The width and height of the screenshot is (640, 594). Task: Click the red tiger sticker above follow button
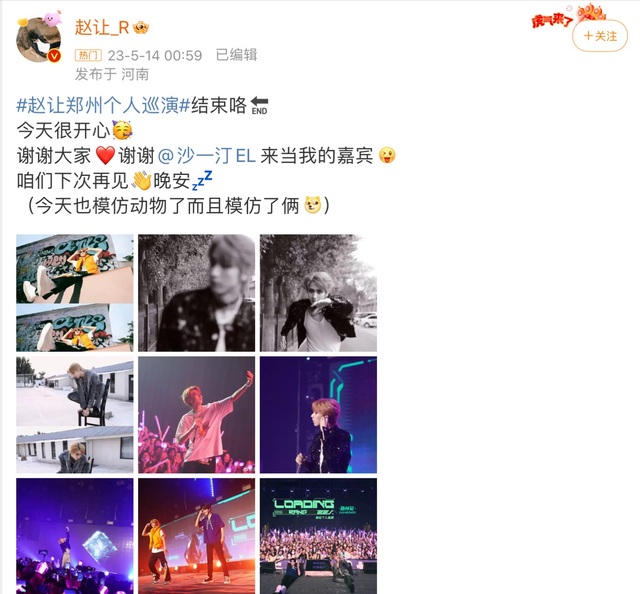(569, 16)
